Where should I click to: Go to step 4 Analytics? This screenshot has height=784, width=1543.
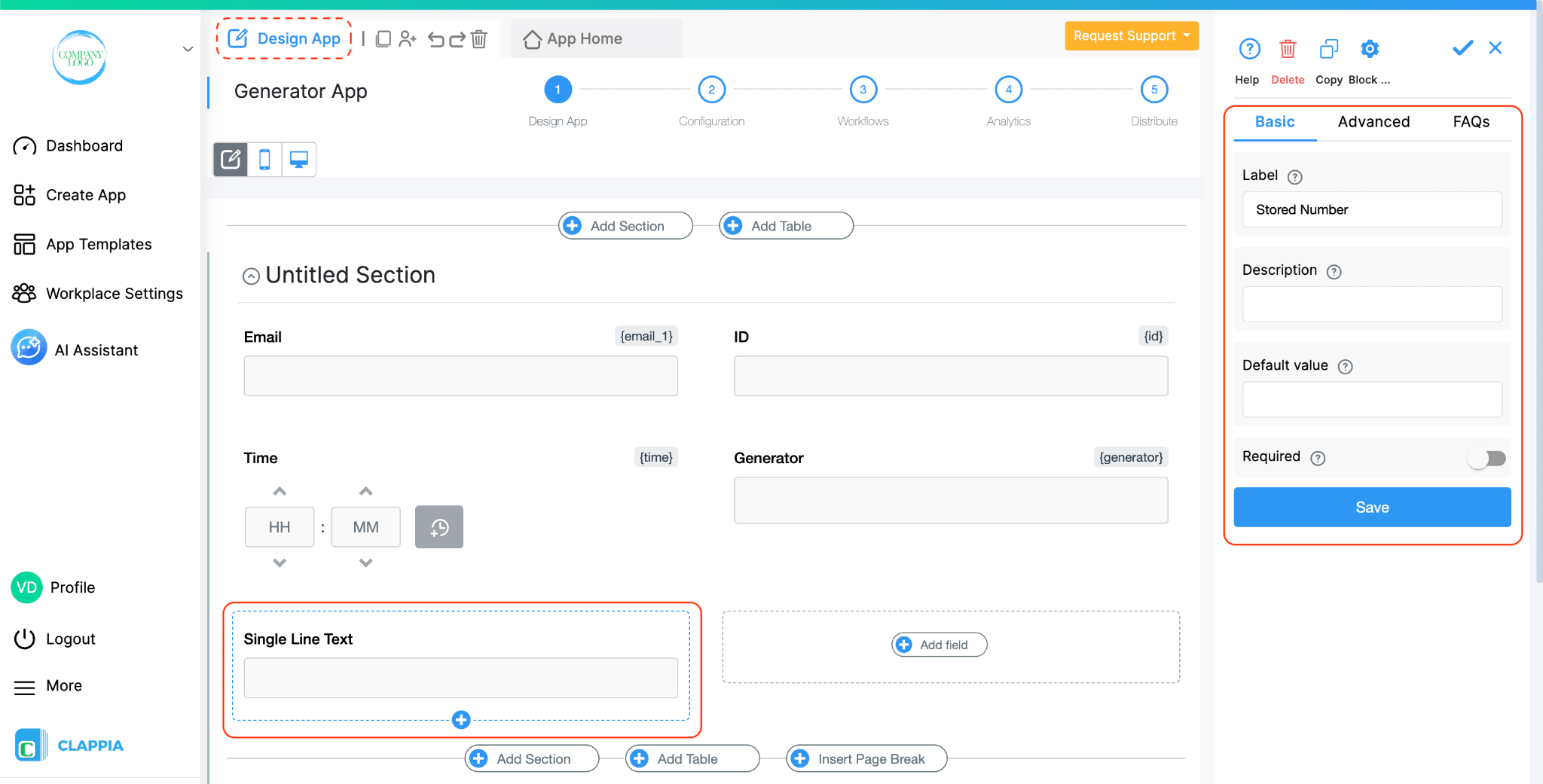[1008, 90]
